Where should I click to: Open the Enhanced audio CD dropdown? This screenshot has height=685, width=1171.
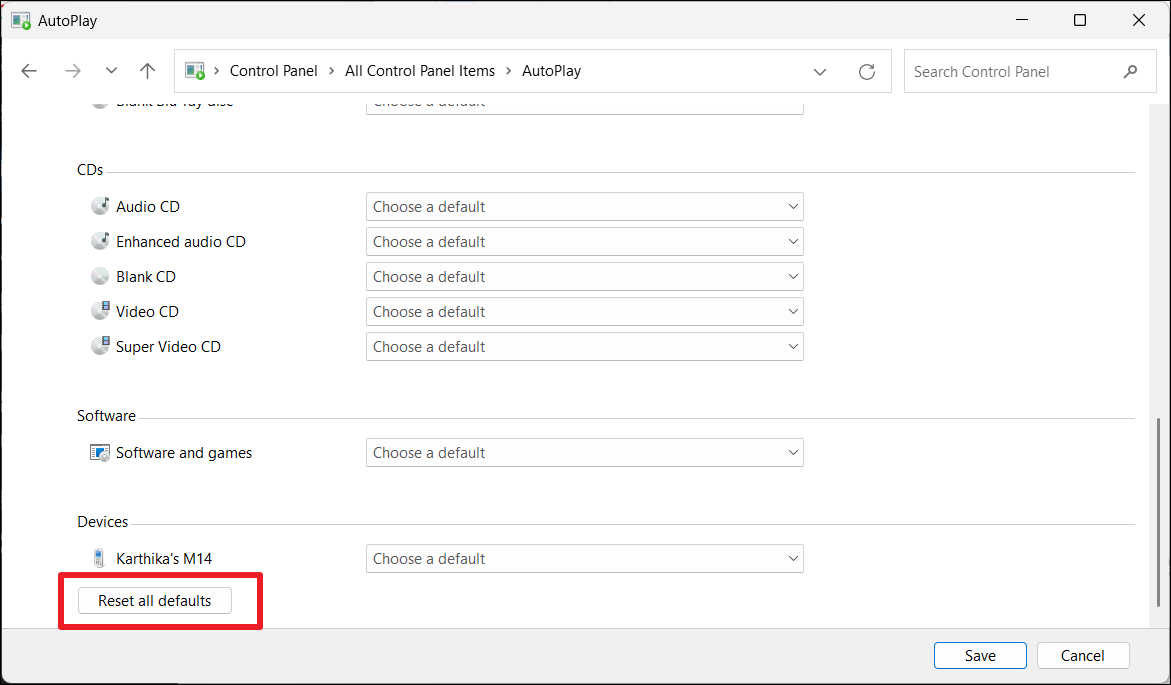pyautogui.click(x=584, y=242)
